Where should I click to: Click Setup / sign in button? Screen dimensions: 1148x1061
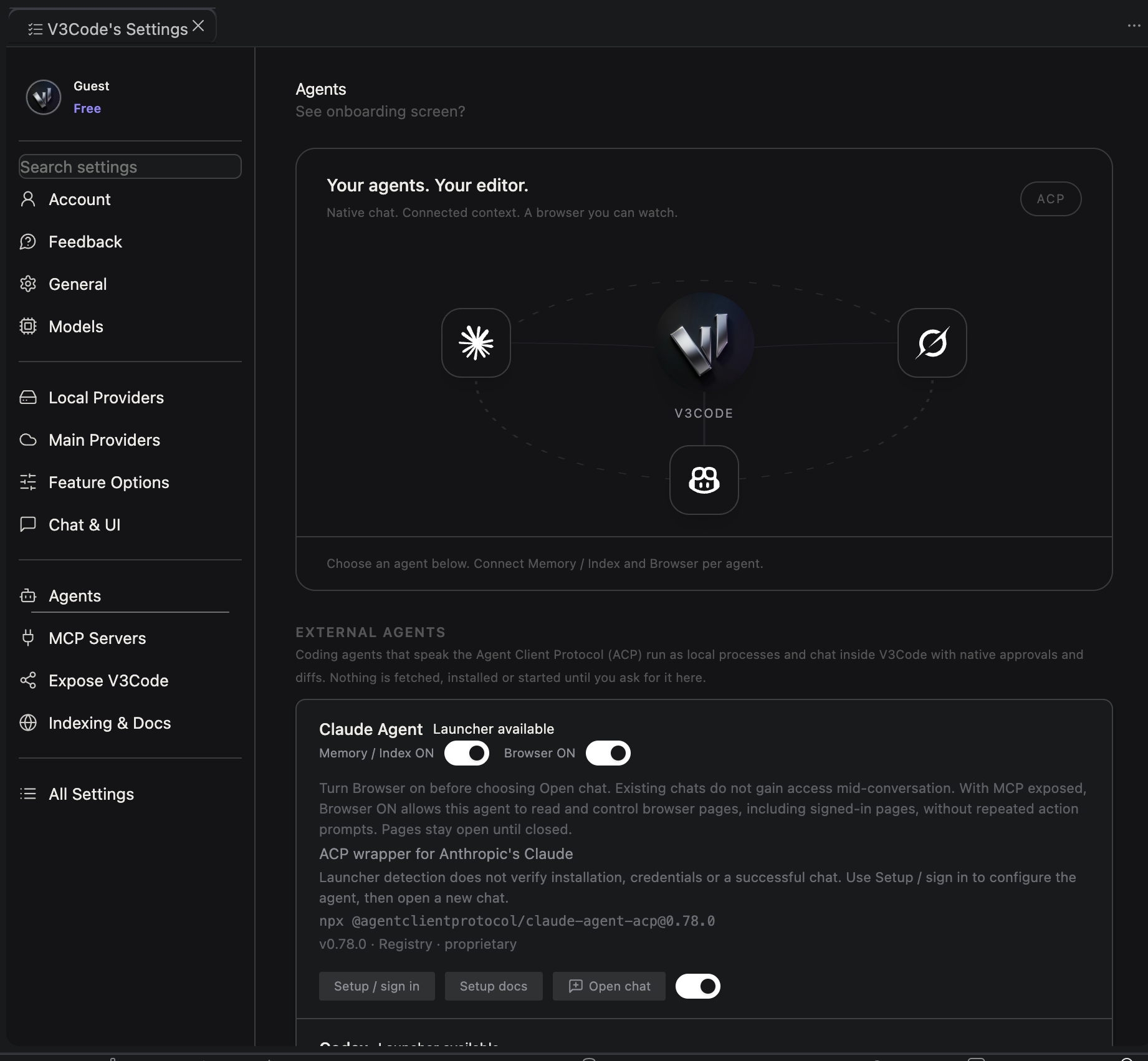point(377,986)
